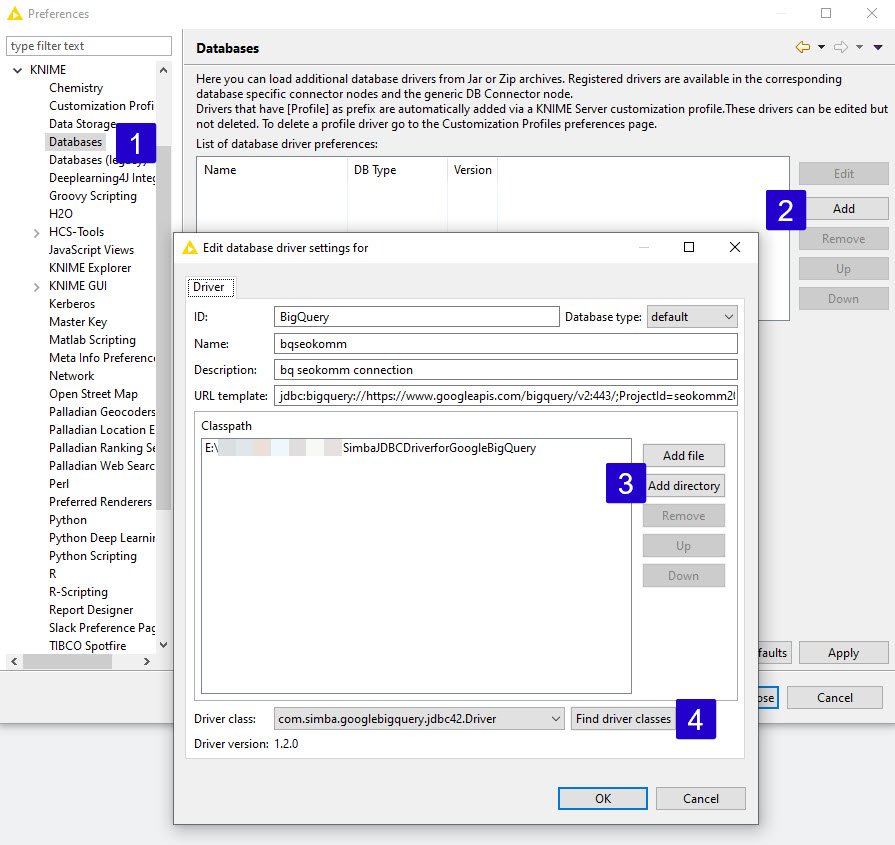
Task: Open the back history dropdown arrow
Action: point(821,47)
